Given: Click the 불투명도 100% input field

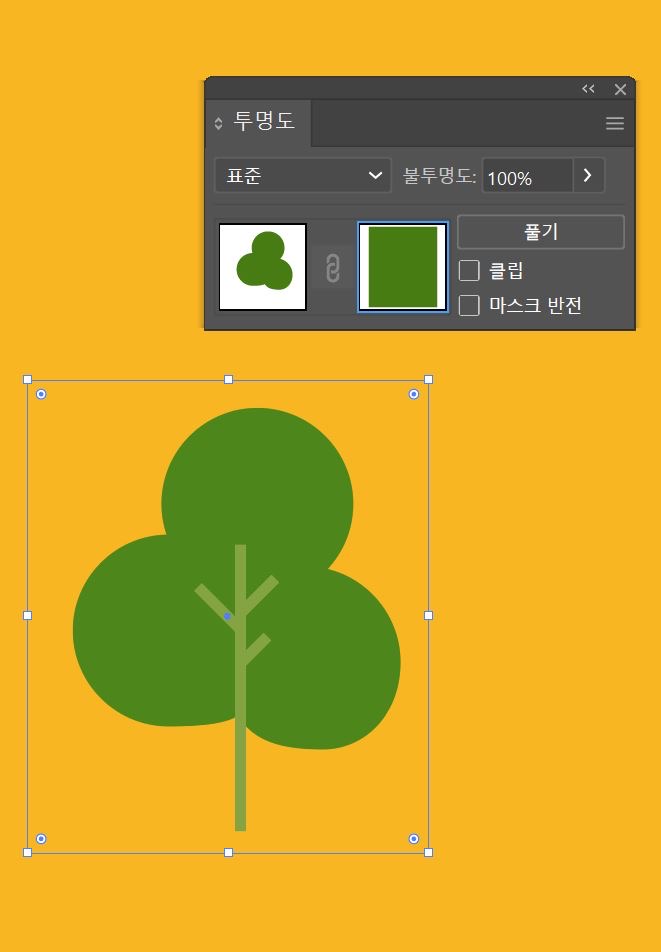Looking at the screenshot, I should click(x=527, y=177).
